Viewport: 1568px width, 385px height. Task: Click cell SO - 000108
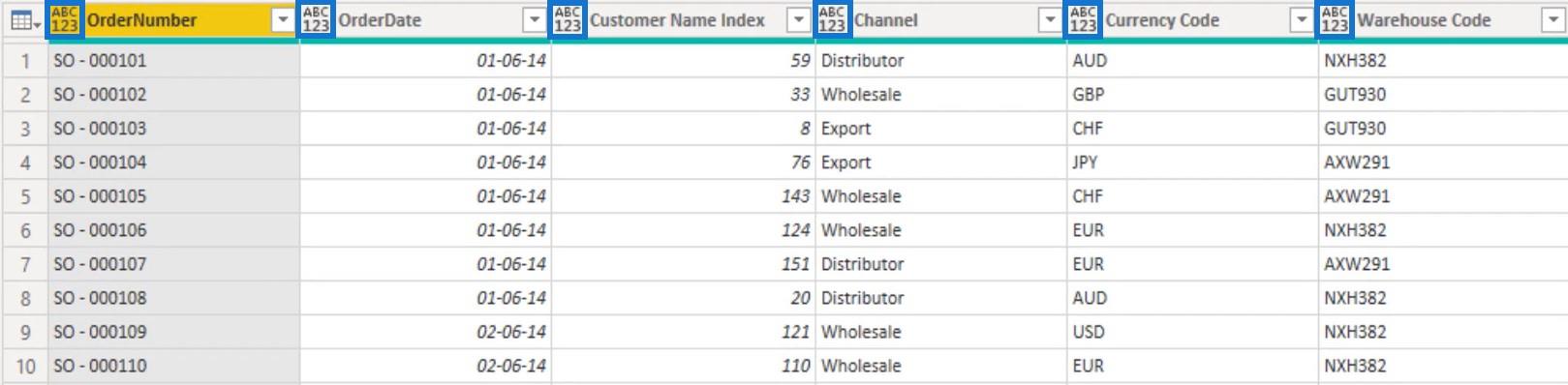coord(174,297)
